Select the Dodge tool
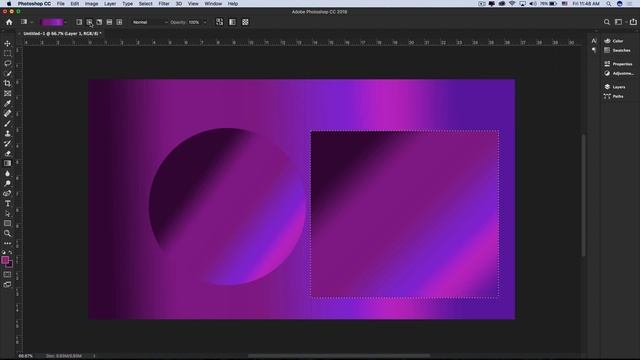 7,183
